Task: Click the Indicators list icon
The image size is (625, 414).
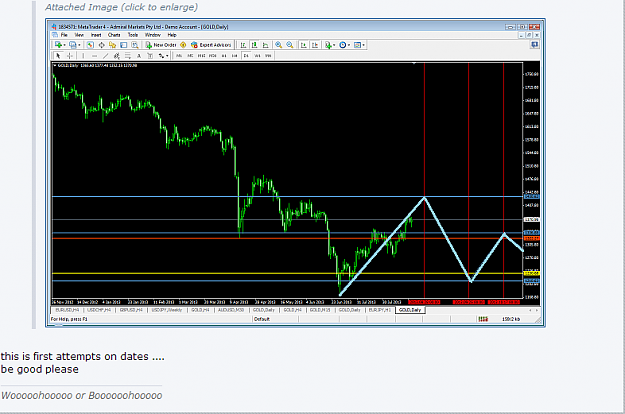Action: (x=328, y=45)
